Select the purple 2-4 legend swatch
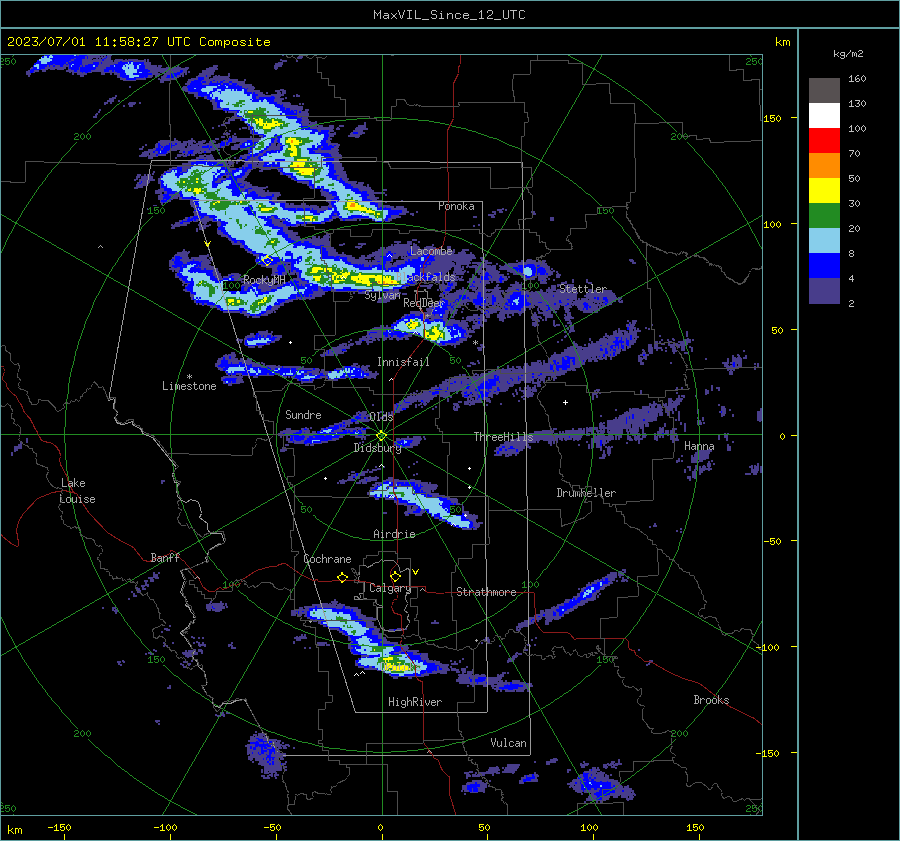This screenshot has width=900, height=841. click(x=824, y=290)
